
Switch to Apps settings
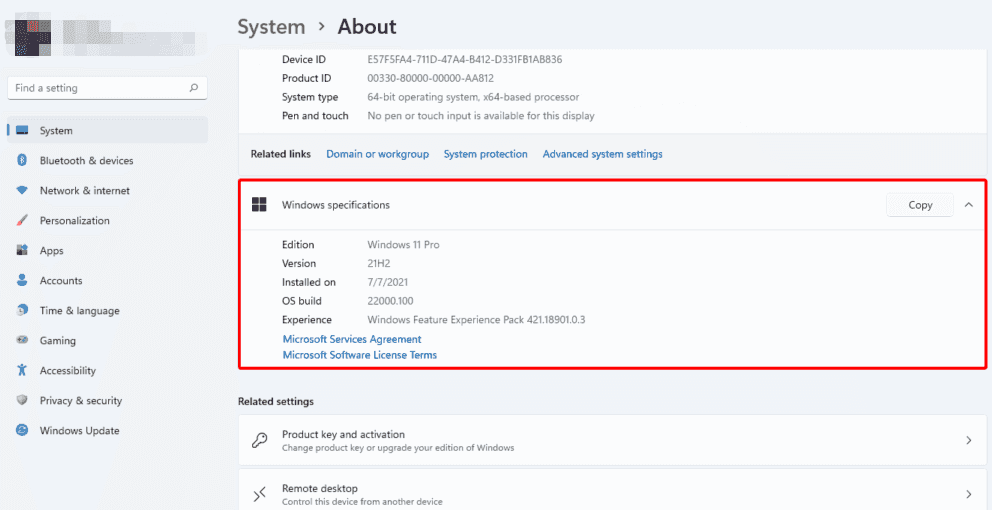pyautogui.click(x=108, y=251)
